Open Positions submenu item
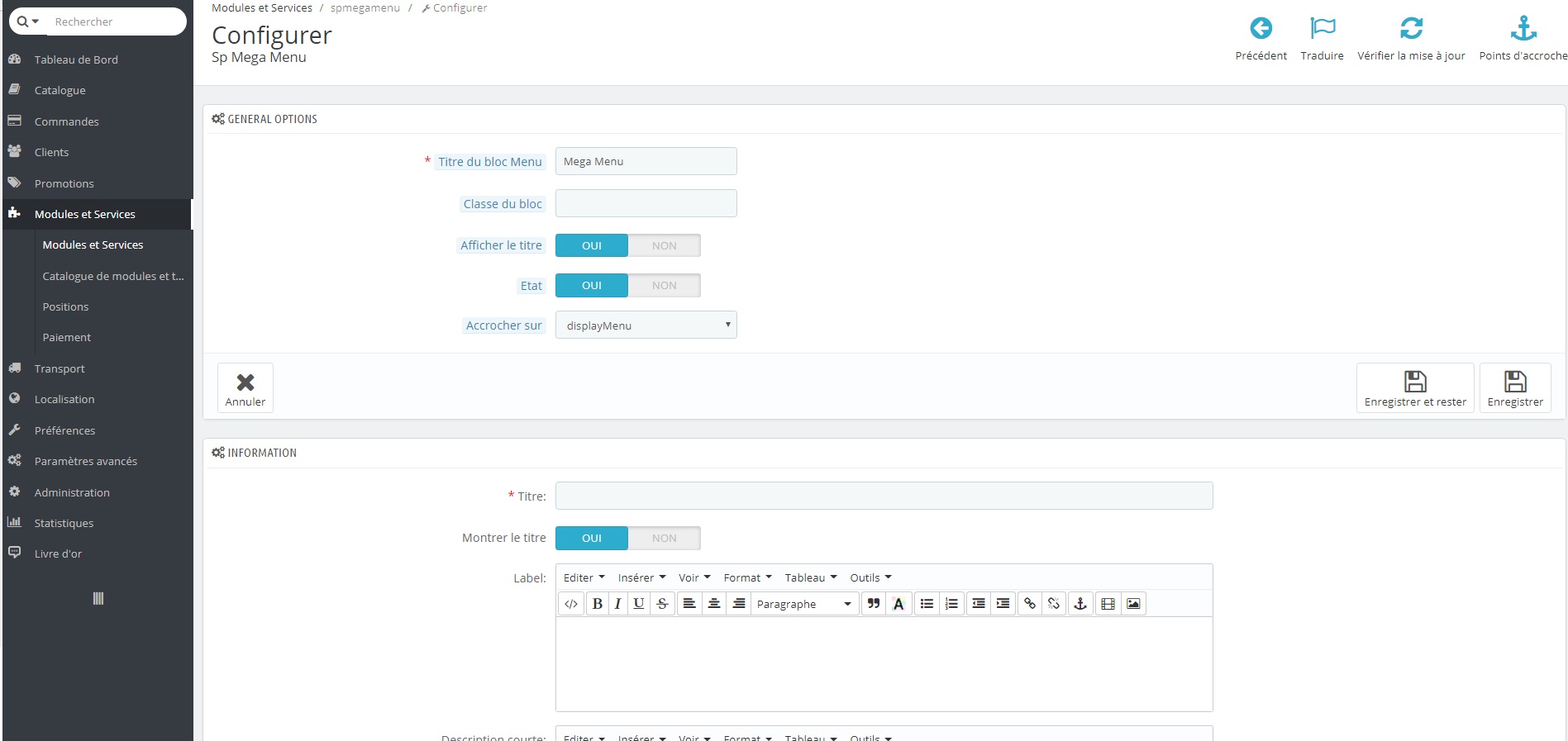Image resolution: width=1568 pixels, height=741 pixels. click(x=65, y=306)
